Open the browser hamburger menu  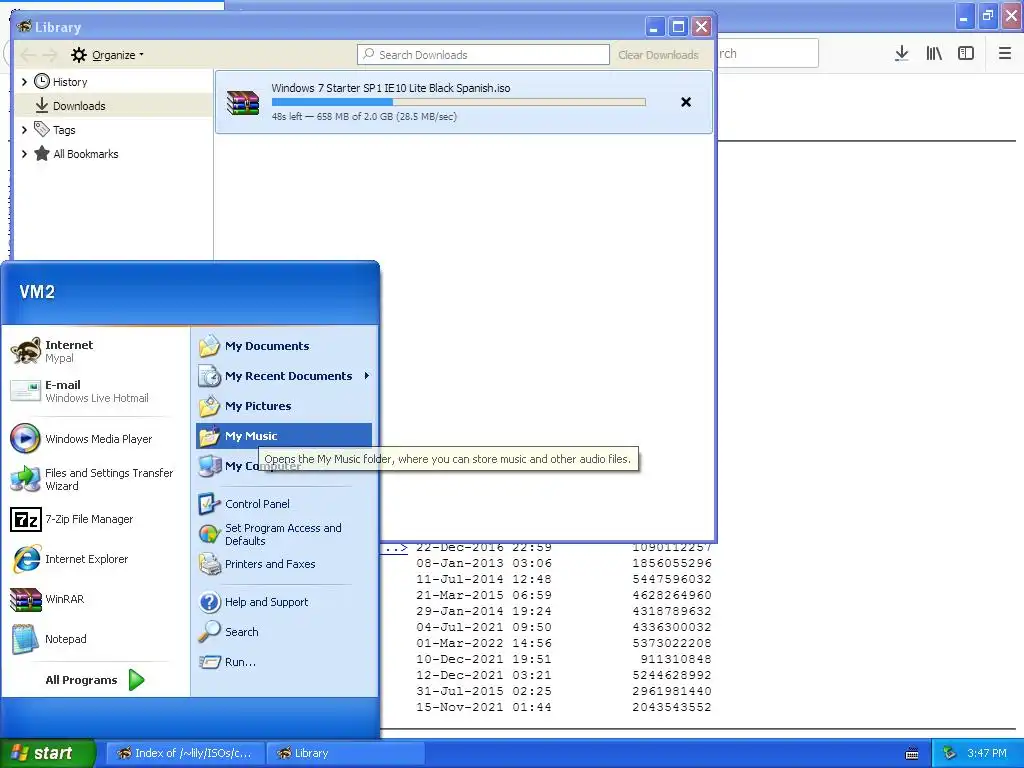[x=1004, y=54]
